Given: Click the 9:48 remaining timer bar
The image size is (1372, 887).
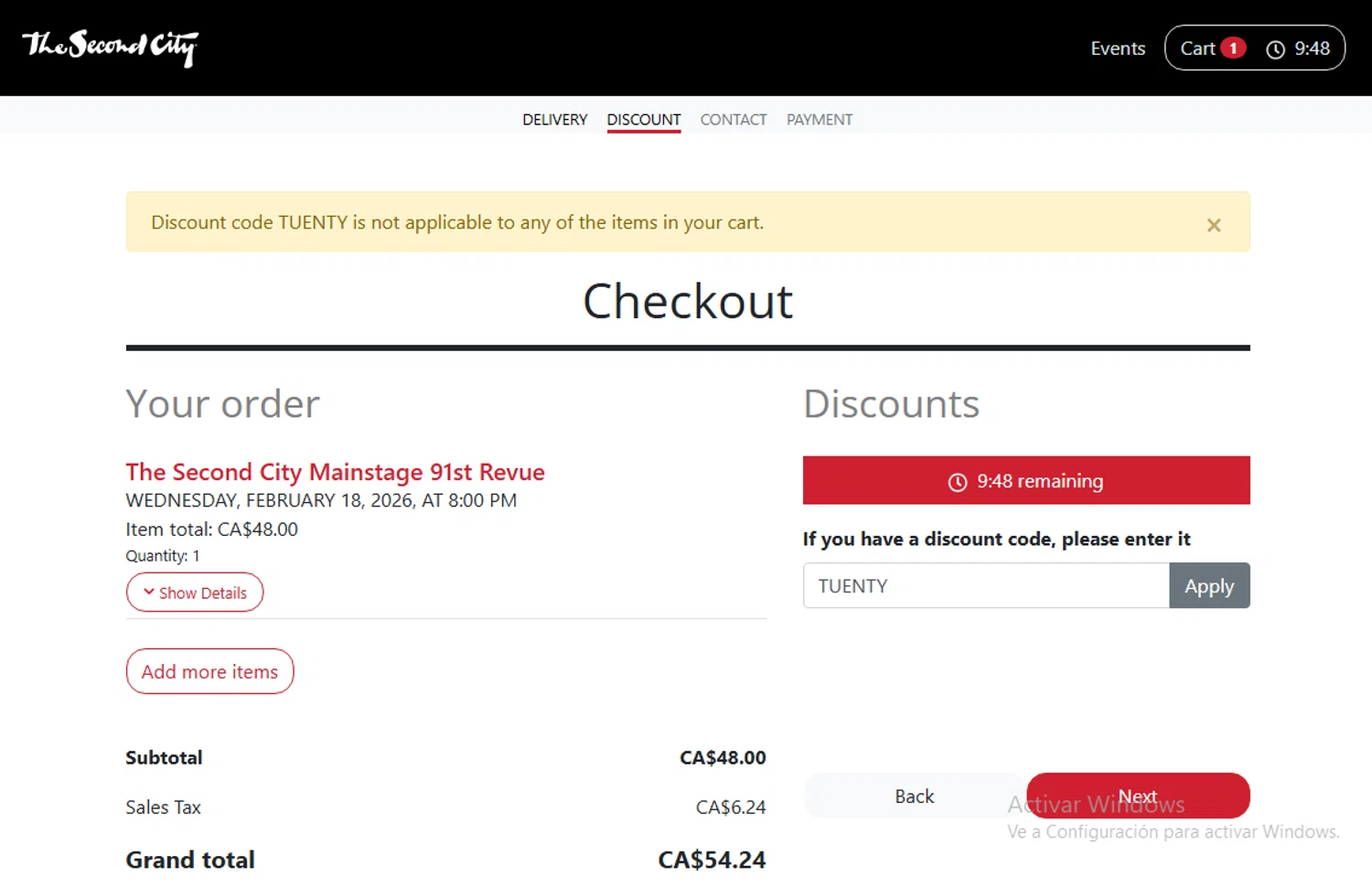Looking at the screenshot, I should click(1025, 481).
